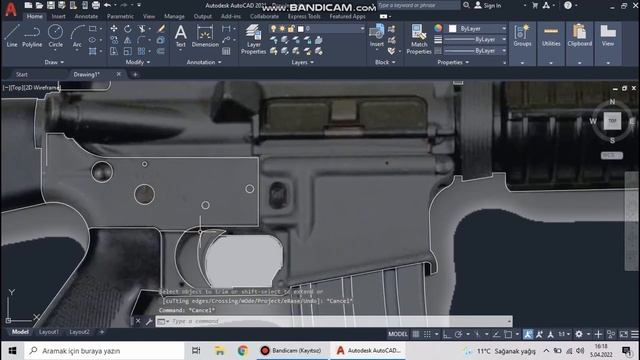The height and width of the screenshot is (360, 640).
Task: Expand the Modify panel
Action: point(138,62)
